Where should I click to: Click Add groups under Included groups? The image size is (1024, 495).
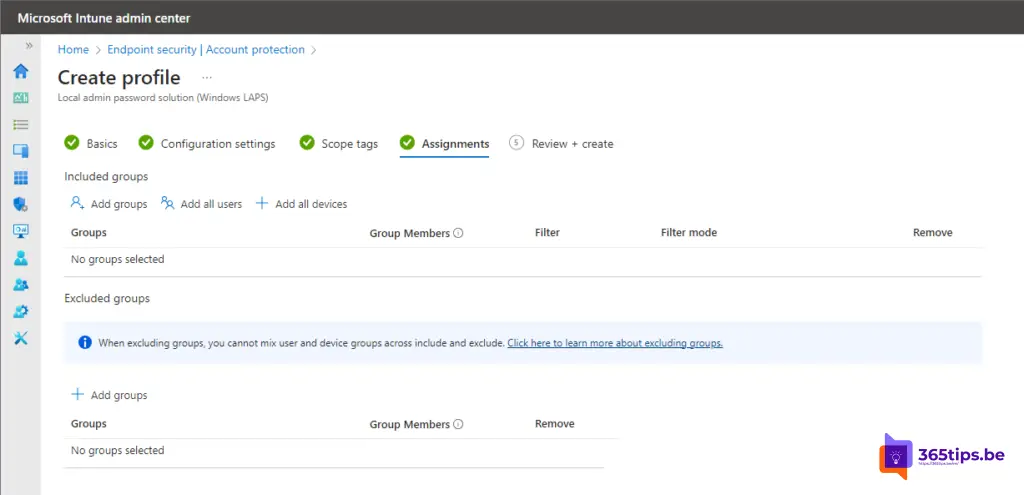coord(109,204)
